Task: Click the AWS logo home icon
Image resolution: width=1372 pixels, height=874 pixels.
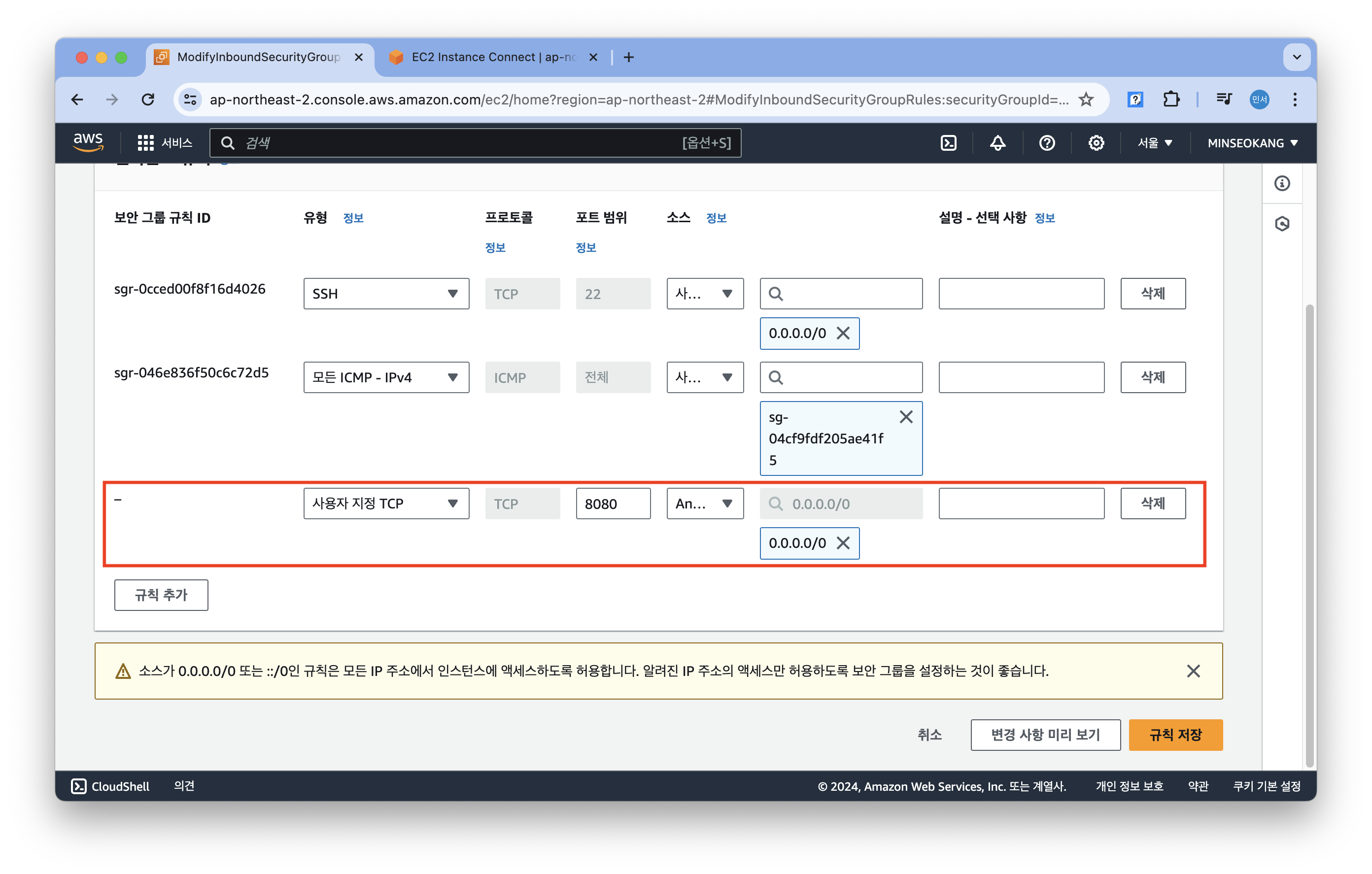Action: 88,142
